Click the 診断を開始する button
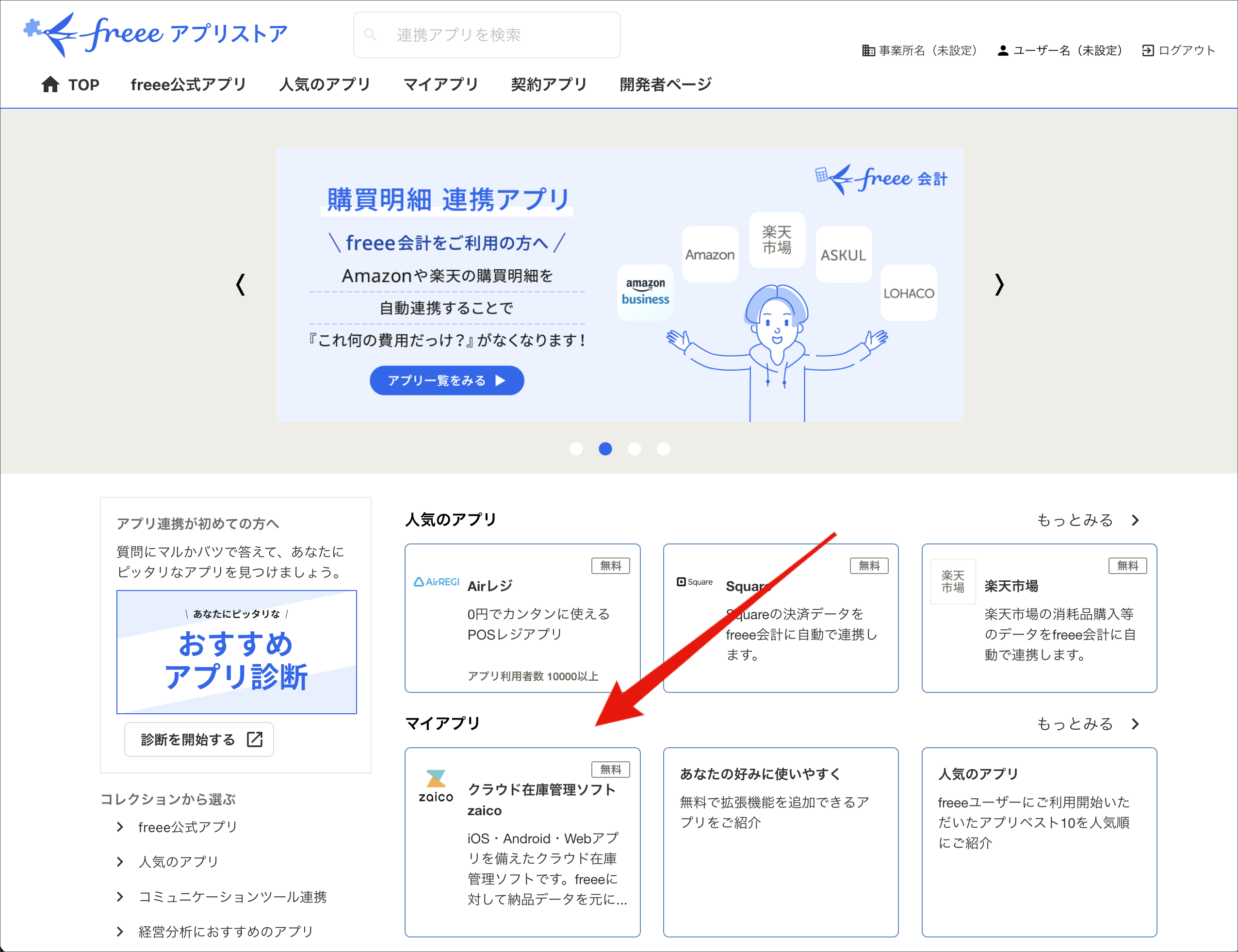This screenshot has width=1238, height=952. pos(199,739)
